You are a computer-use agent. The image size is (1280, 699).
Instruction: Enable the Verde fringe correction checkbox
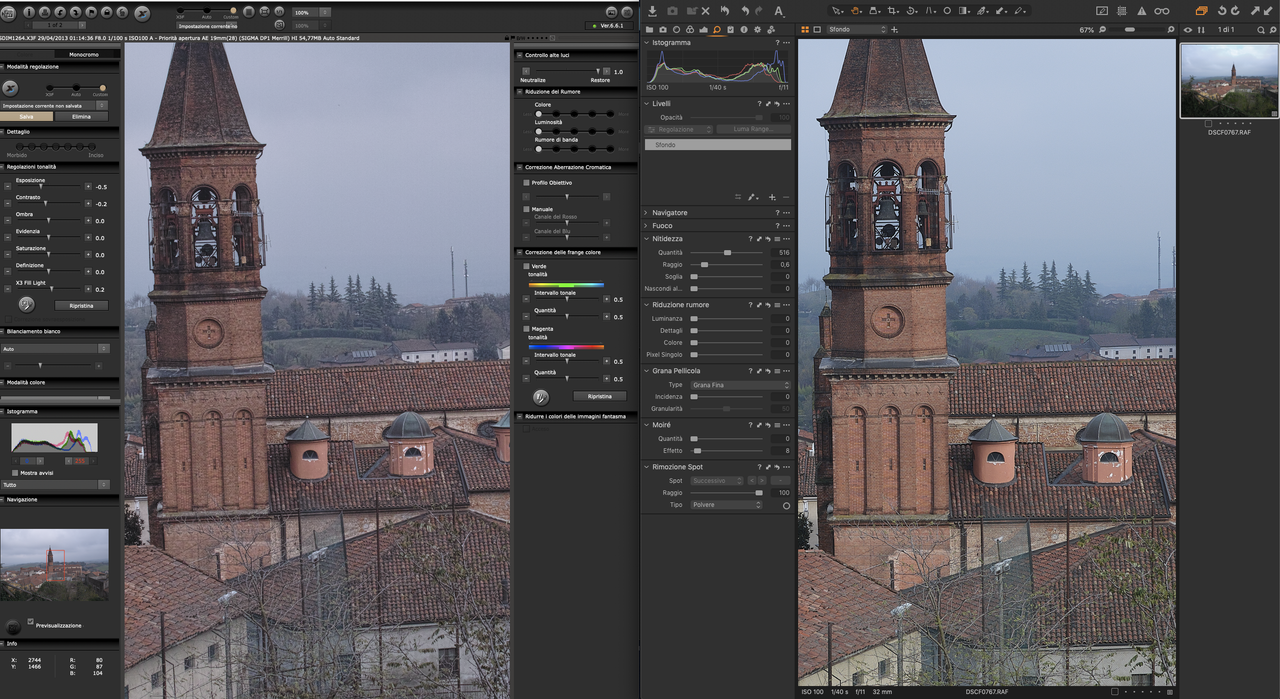tap(527, 266)
